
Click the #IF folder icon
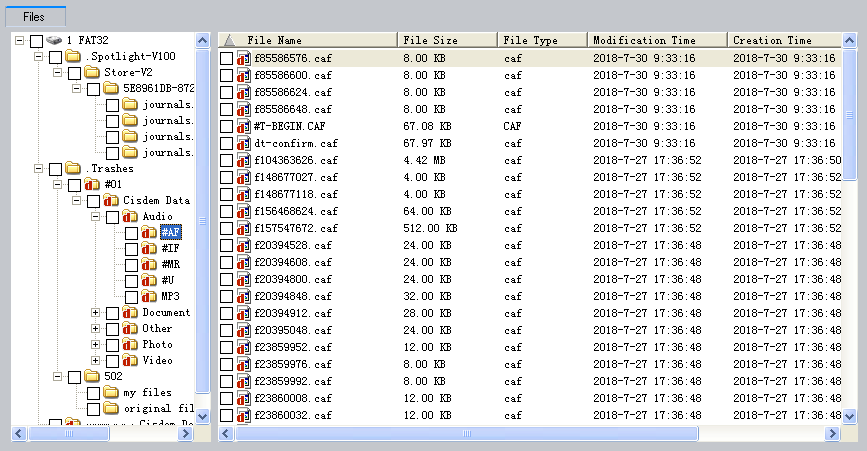click(x=149, y=248)
